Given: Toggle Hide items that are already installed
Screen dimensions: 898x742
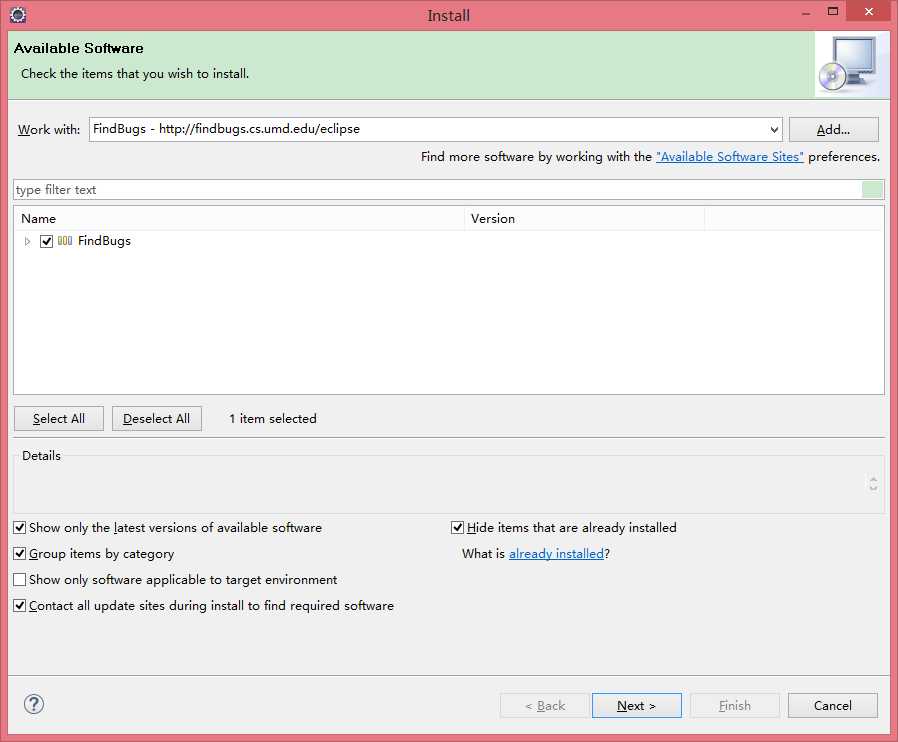Looking at the screenshot, I should pos(457,527).
